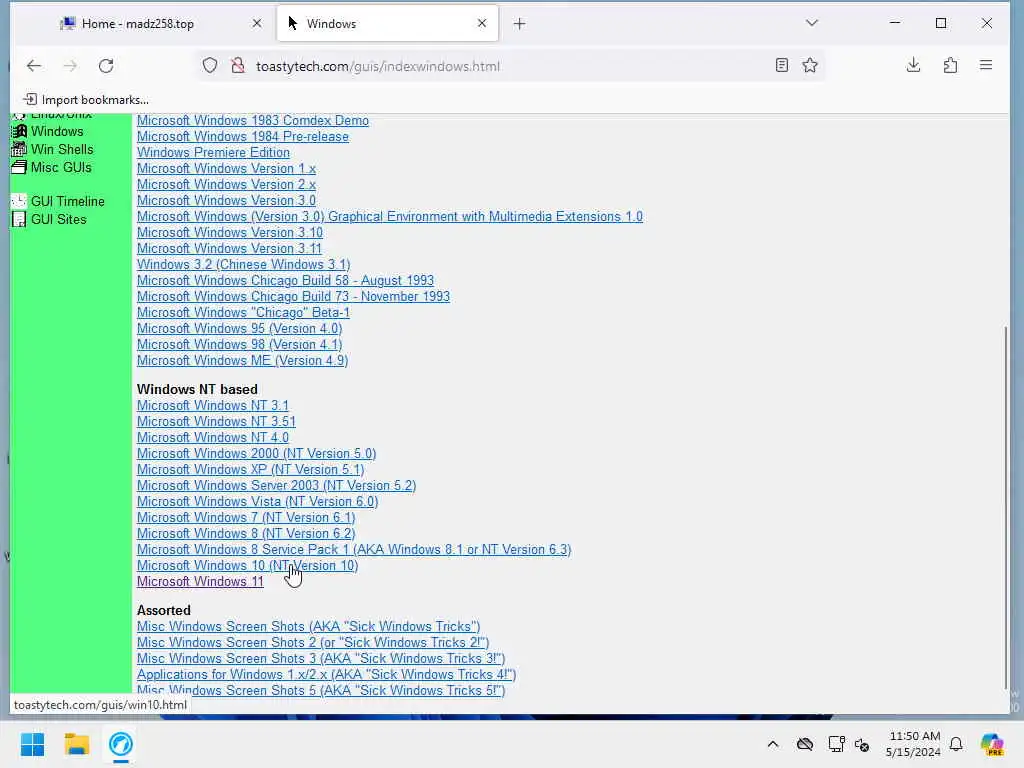
Task: Click the GUI Sites sidebar icon
Action: pyautogui.click(x=19, y=219)
